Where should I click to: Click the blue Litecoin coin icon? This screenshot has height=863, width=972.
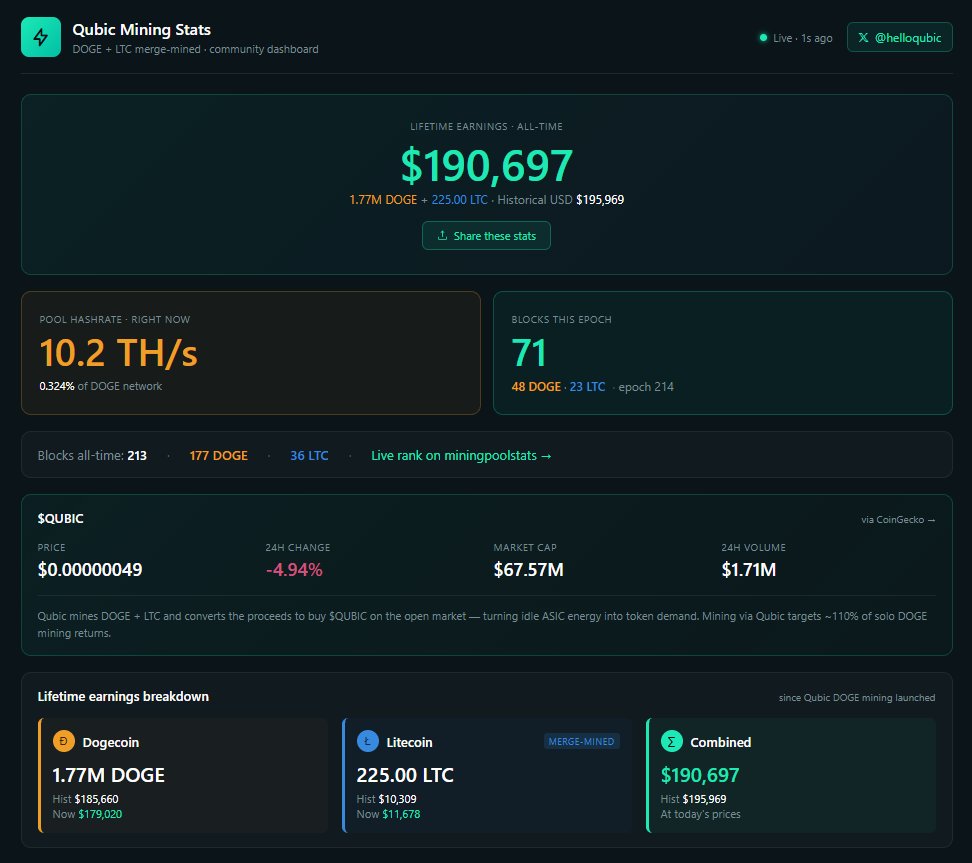click(x=368, y=741)
